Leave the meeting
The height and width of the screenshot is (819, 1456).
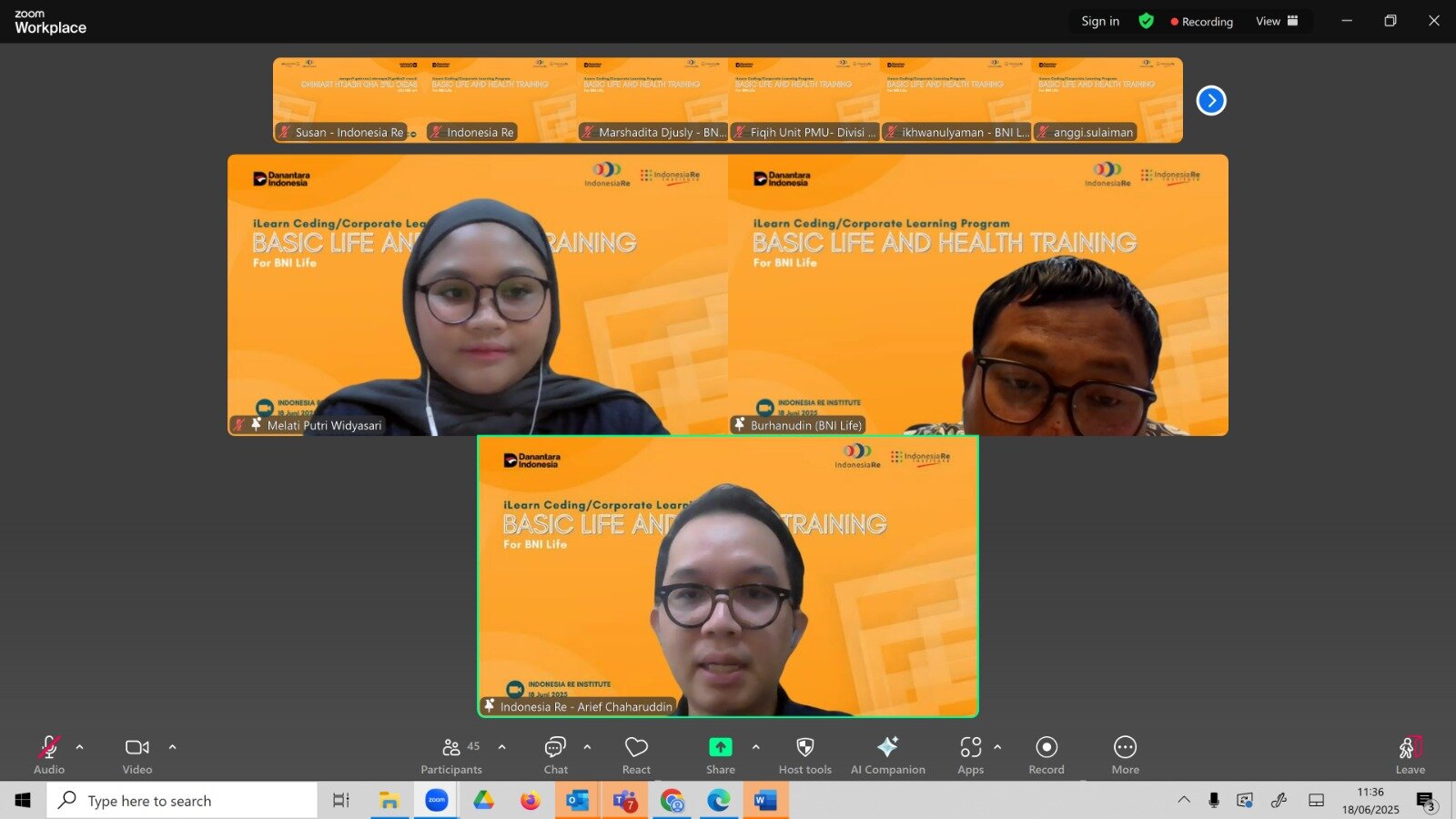(1410, 755)
